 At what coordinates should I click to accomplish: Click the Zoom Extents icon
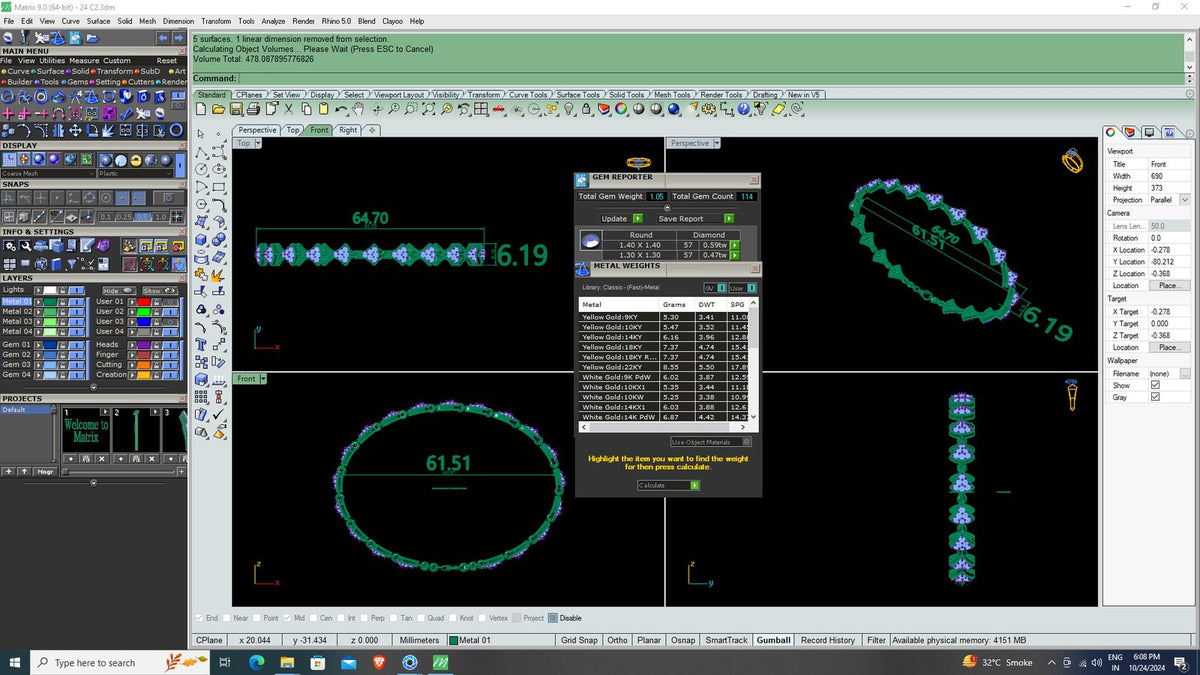pyautogui.click(x=429, y=108)
